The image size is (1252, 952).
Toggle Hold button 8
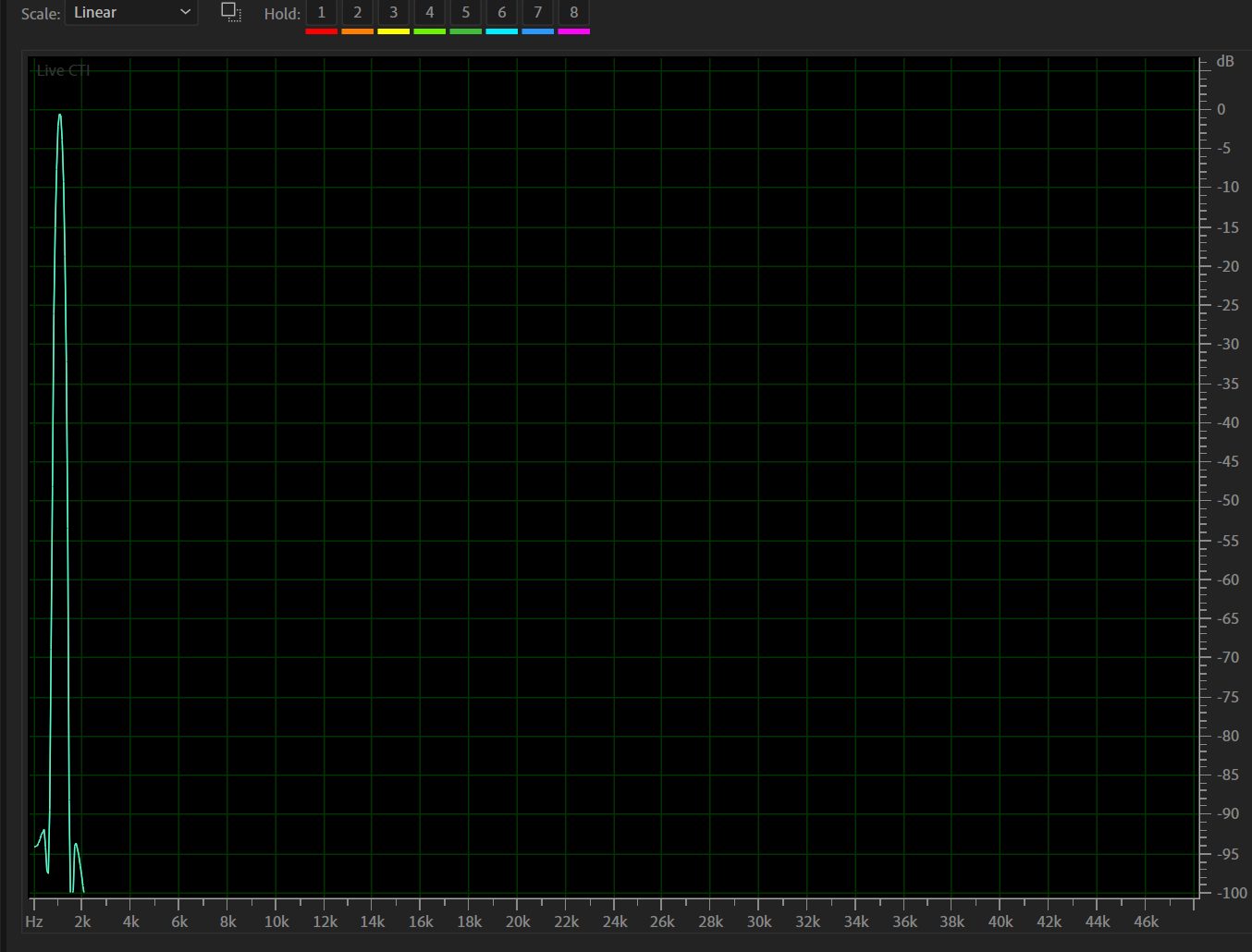point(573,12)
